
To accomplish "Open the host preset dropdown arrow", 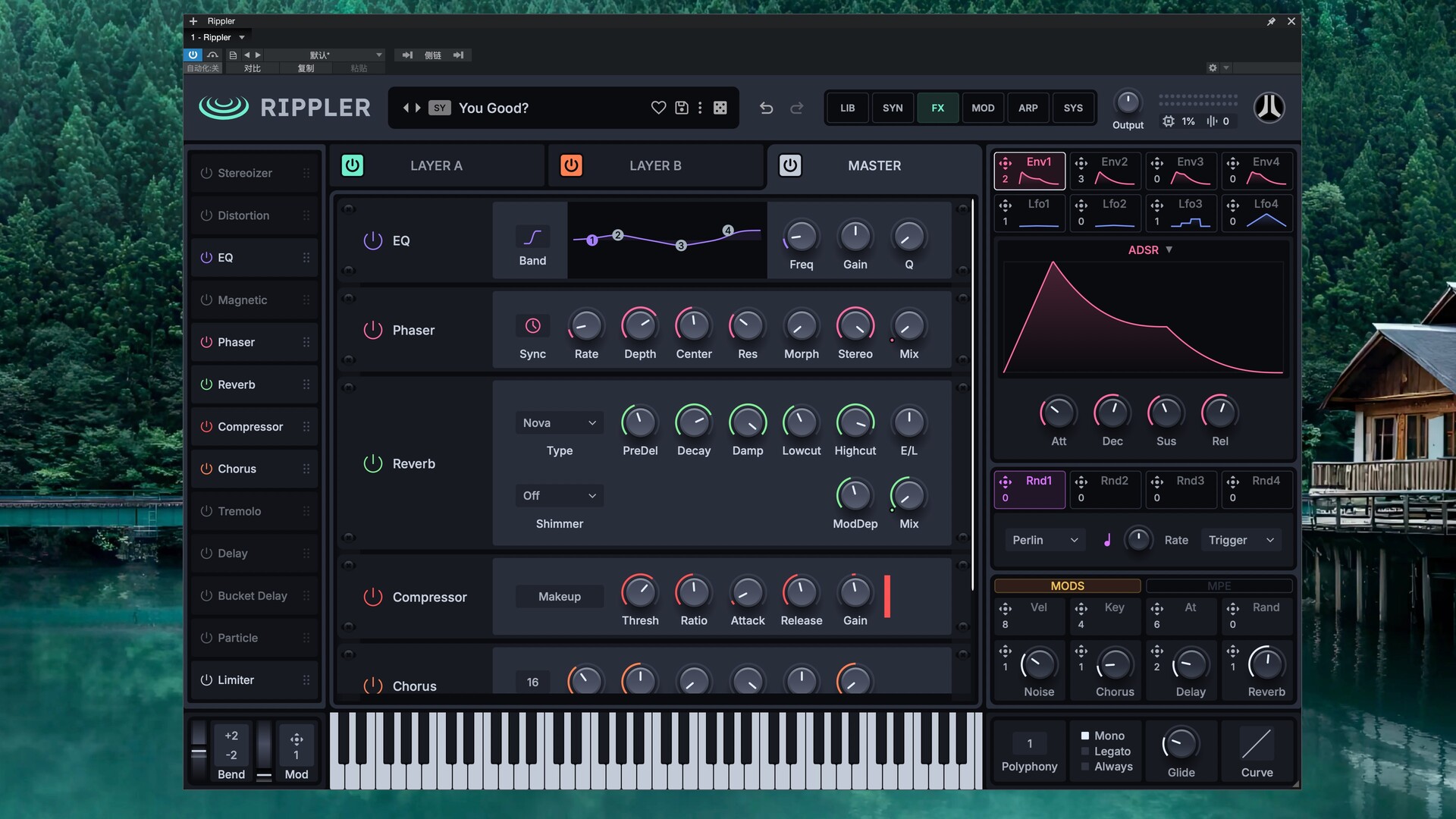I will click(x=379, y=55).
